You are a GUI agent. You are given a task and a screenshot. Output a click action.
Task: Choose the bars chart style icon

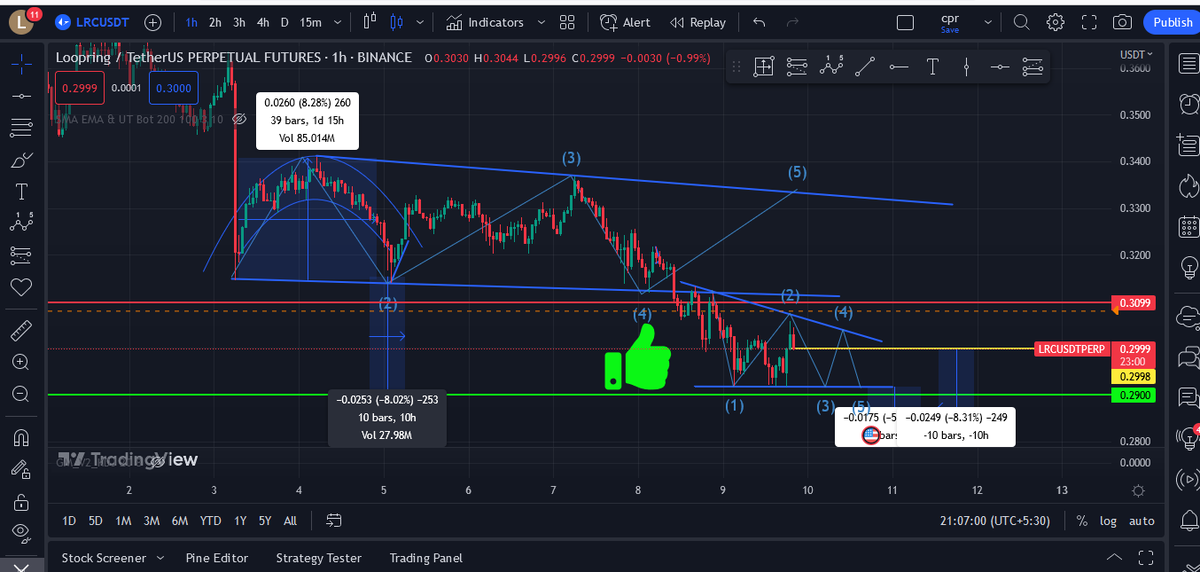[x=370, y=22]
